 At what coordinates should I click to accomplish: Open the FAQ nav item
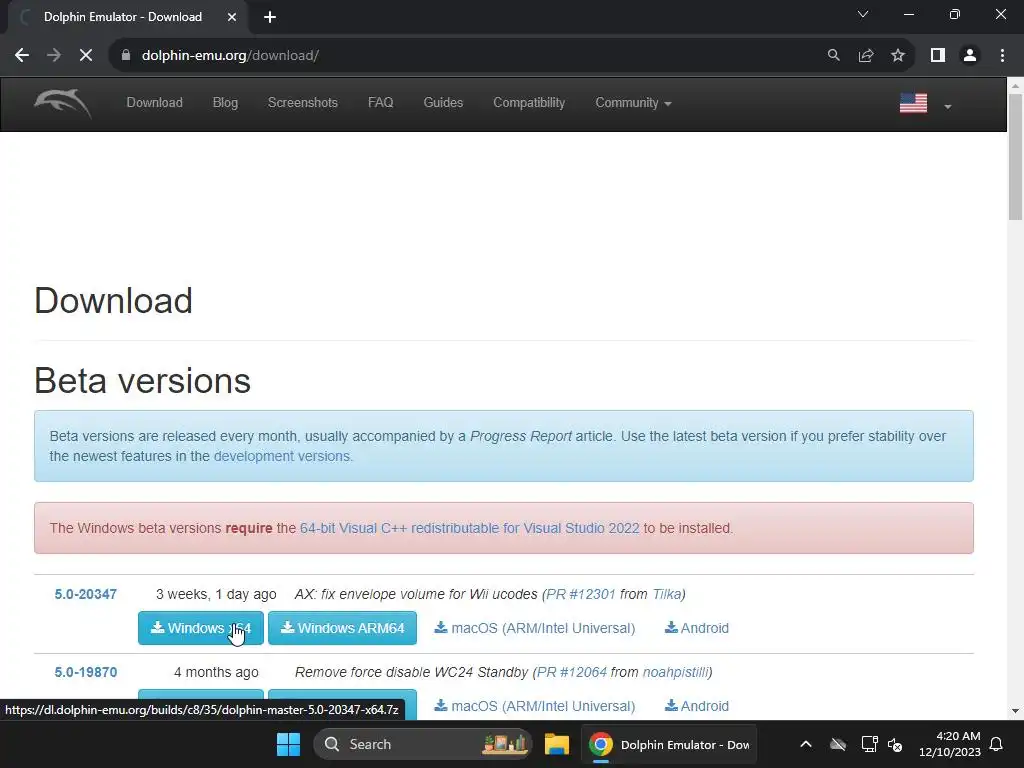point(381,103)
